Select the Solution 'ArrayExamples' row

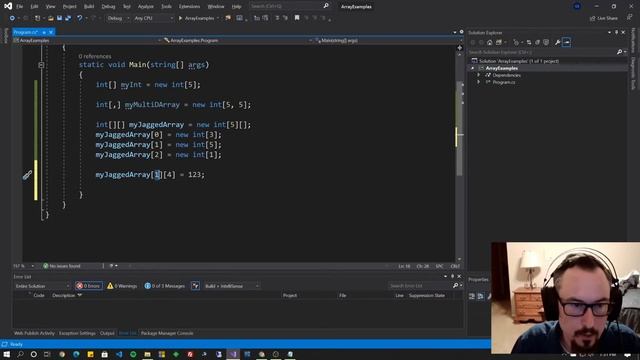pyautogui.click(x=547, y=61)
